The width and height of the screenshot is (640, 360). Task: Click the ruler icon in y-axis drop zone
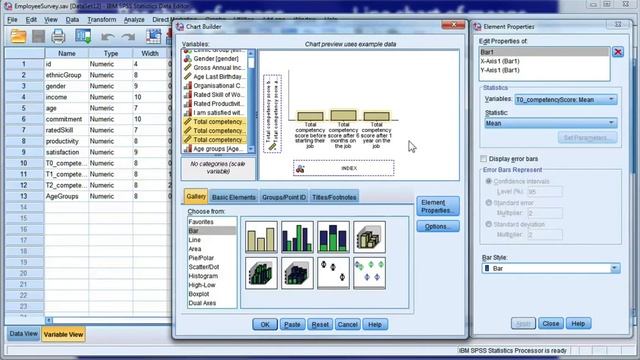tap(272, 147)
